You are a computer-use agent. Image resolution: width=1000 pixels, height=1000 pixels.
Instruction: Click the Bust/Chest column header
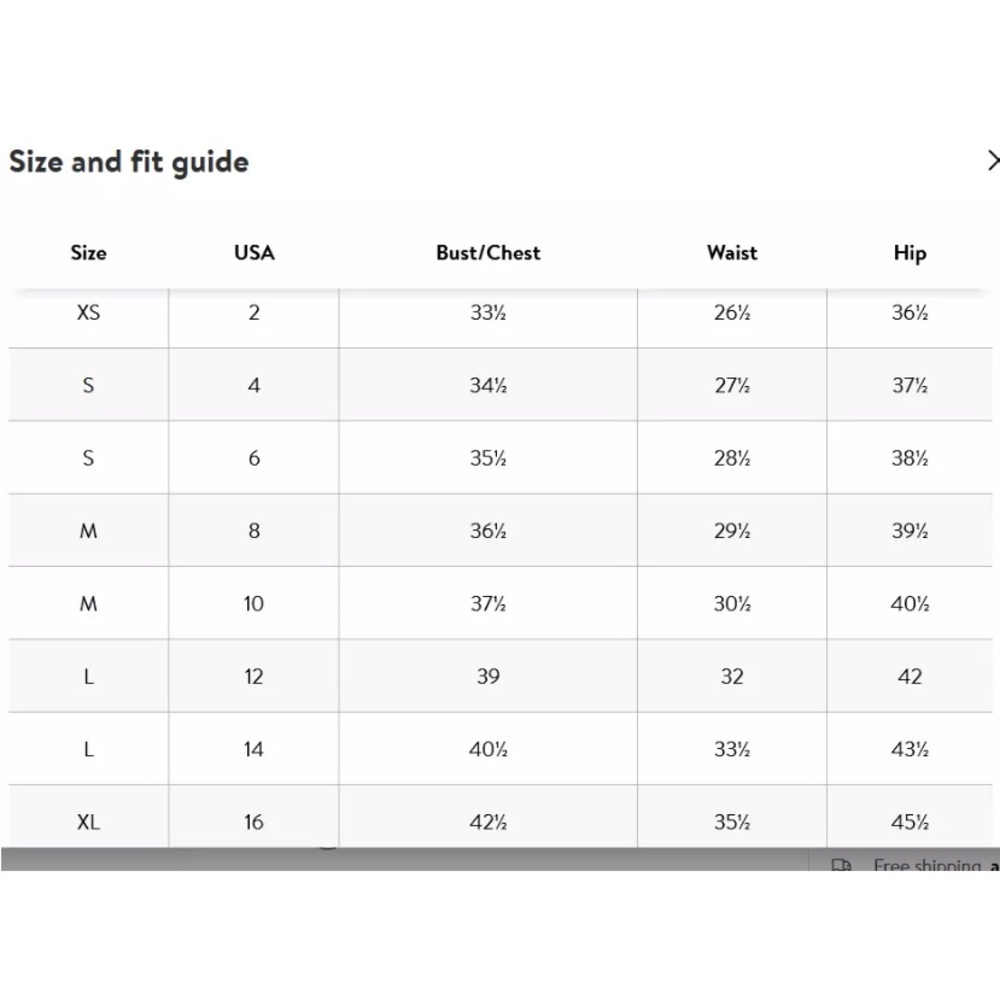[488, 253]
